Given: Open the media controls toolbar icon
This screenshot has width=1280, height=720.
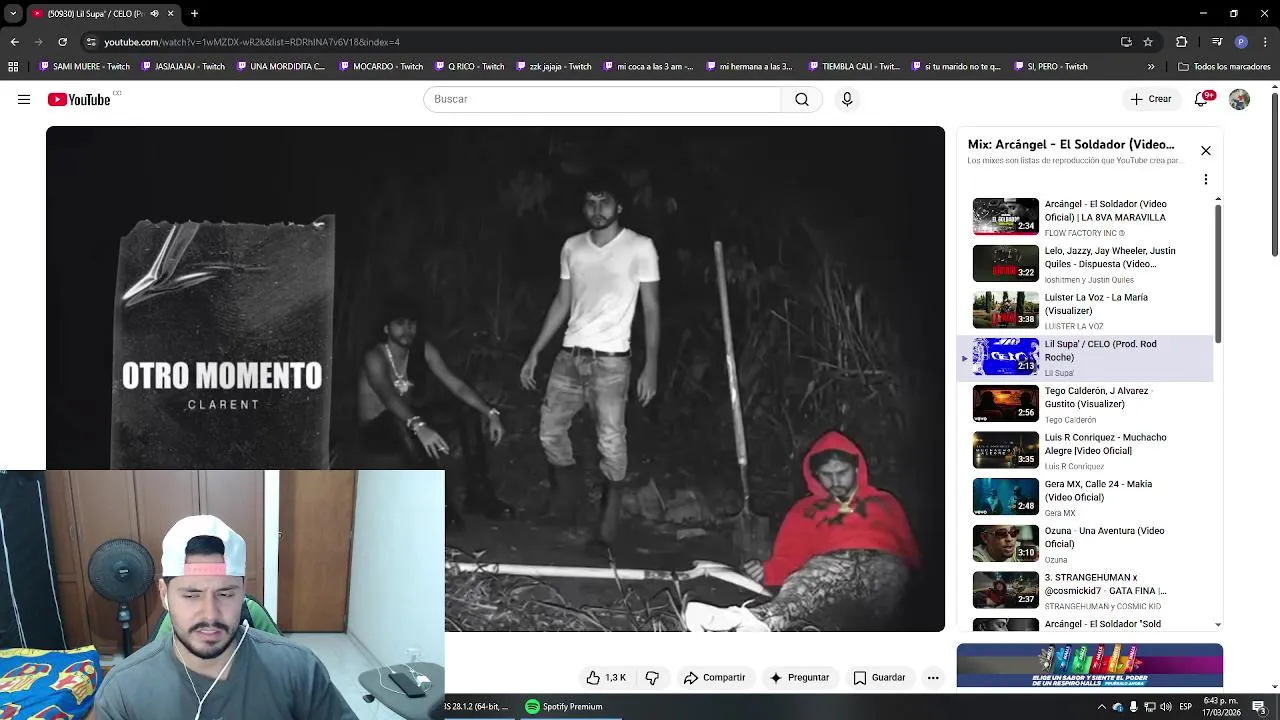Looking at the screenshot, I should [1217, 42].
